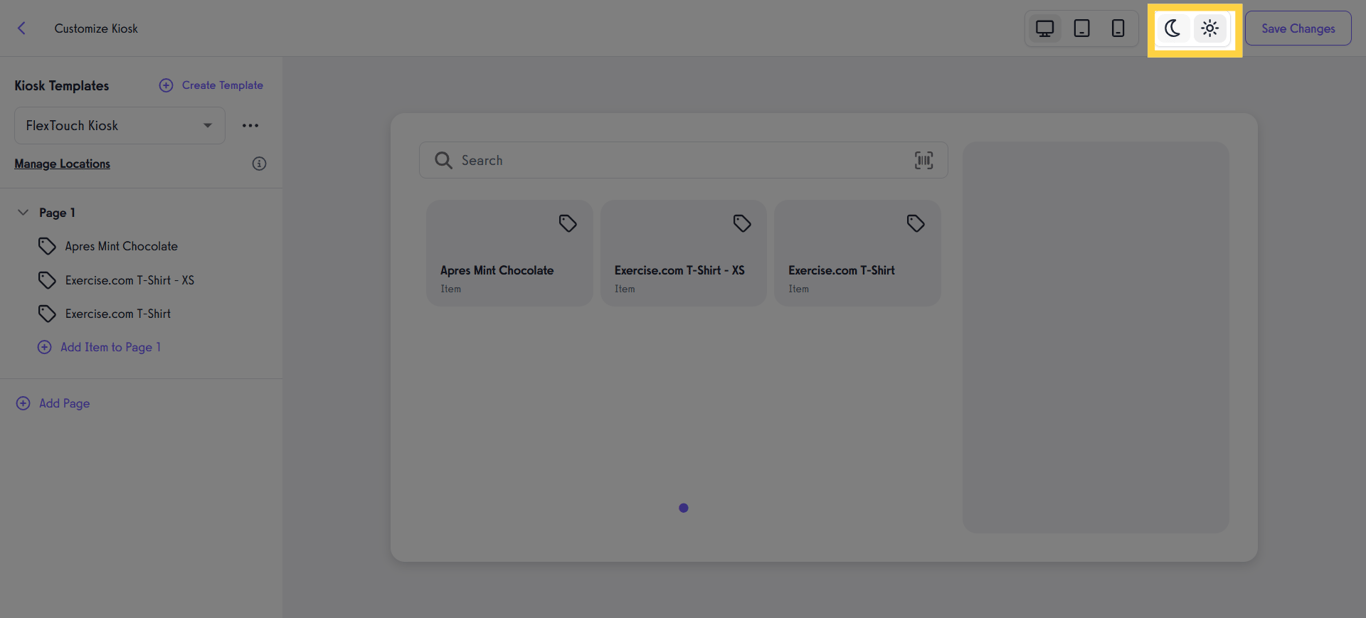Enable light mode with the sun toggle
The width and height of the screenshot is (1366, 618).
(1209, 28)
